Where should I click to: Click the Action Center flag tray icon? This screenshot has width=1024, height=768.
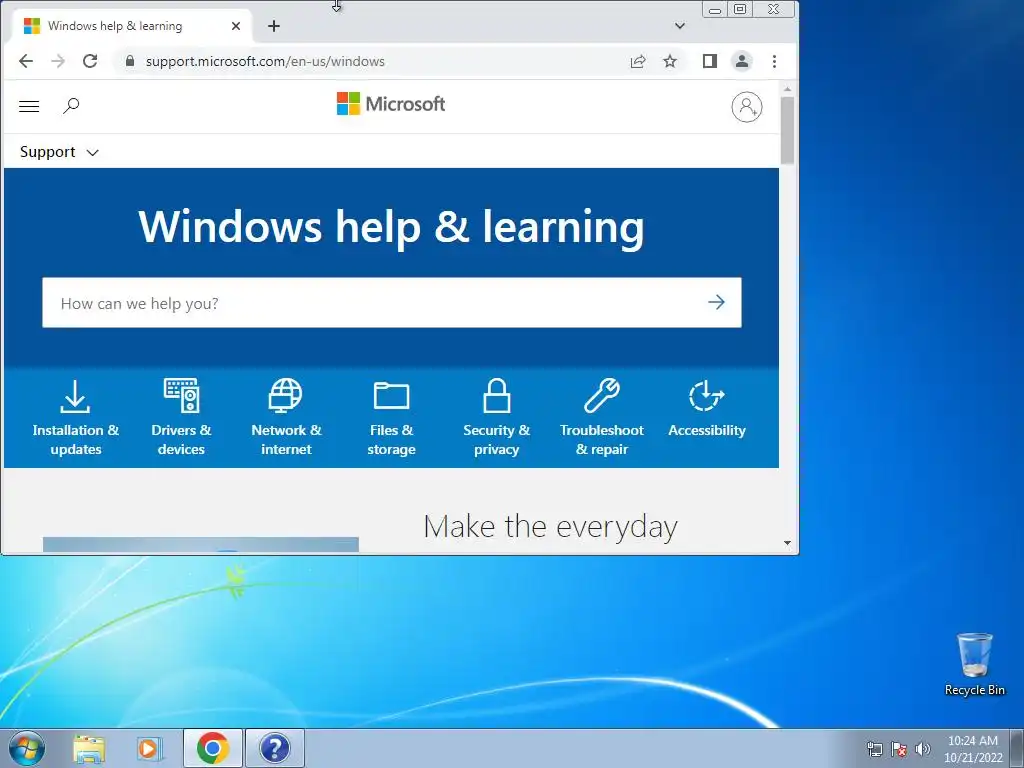point(899,749)
